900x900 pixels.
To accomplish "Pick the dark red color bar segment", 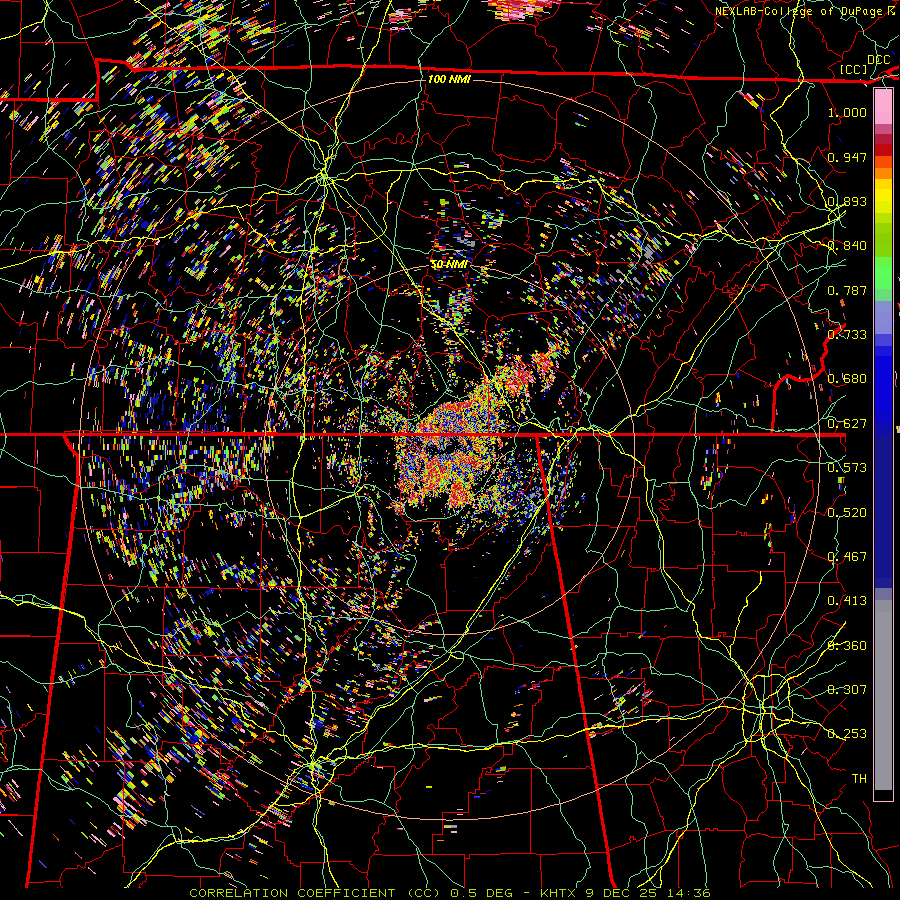I will (883, 150).
